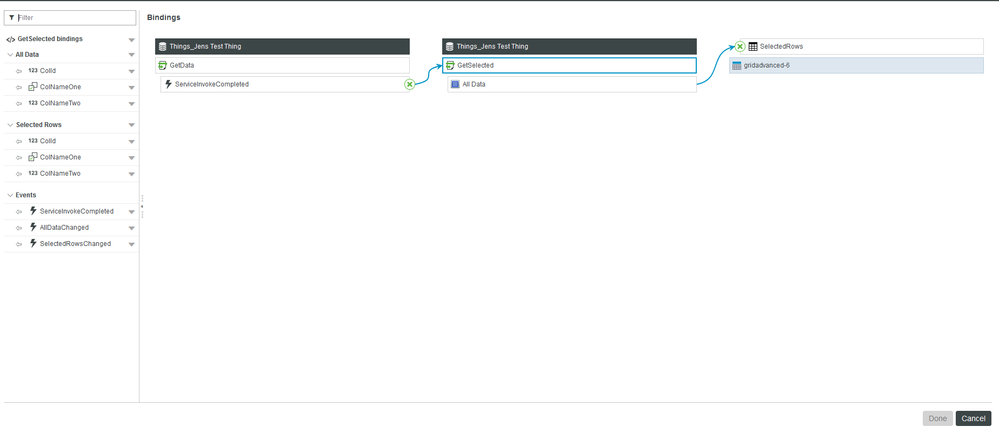Select All Data node in the diagram
Image resolution: width=999 pixels, height=433 pixels.
[572, 84]
